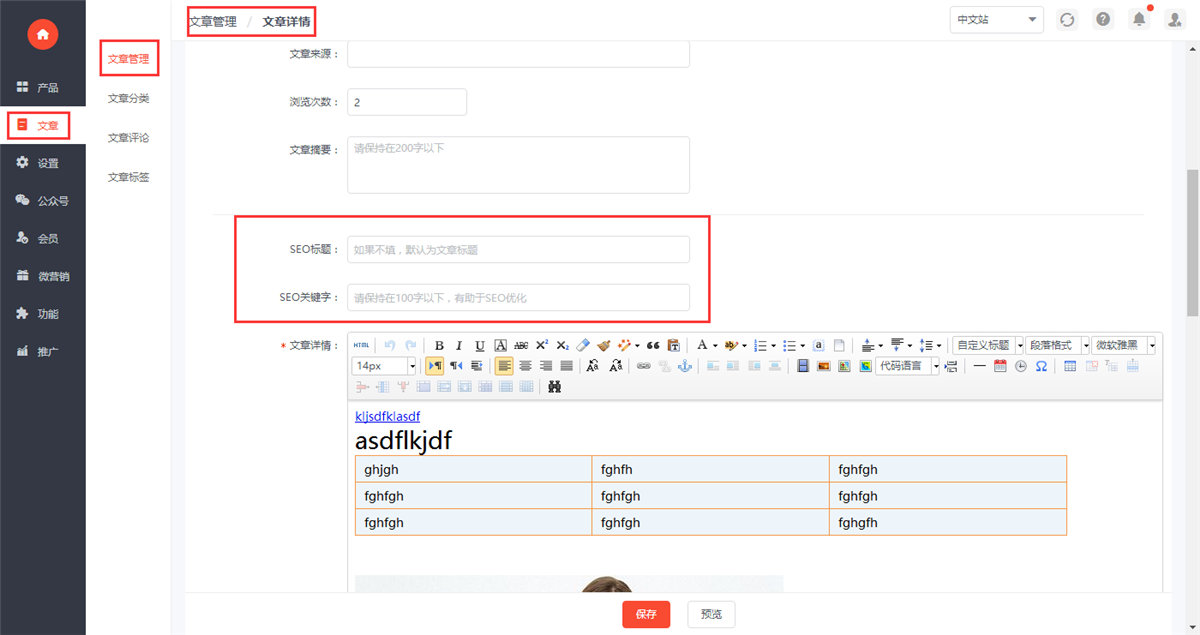Open the 公众号 sidebar menu
The width and height of the screenshot is (1200, 635).
point(42,201)
